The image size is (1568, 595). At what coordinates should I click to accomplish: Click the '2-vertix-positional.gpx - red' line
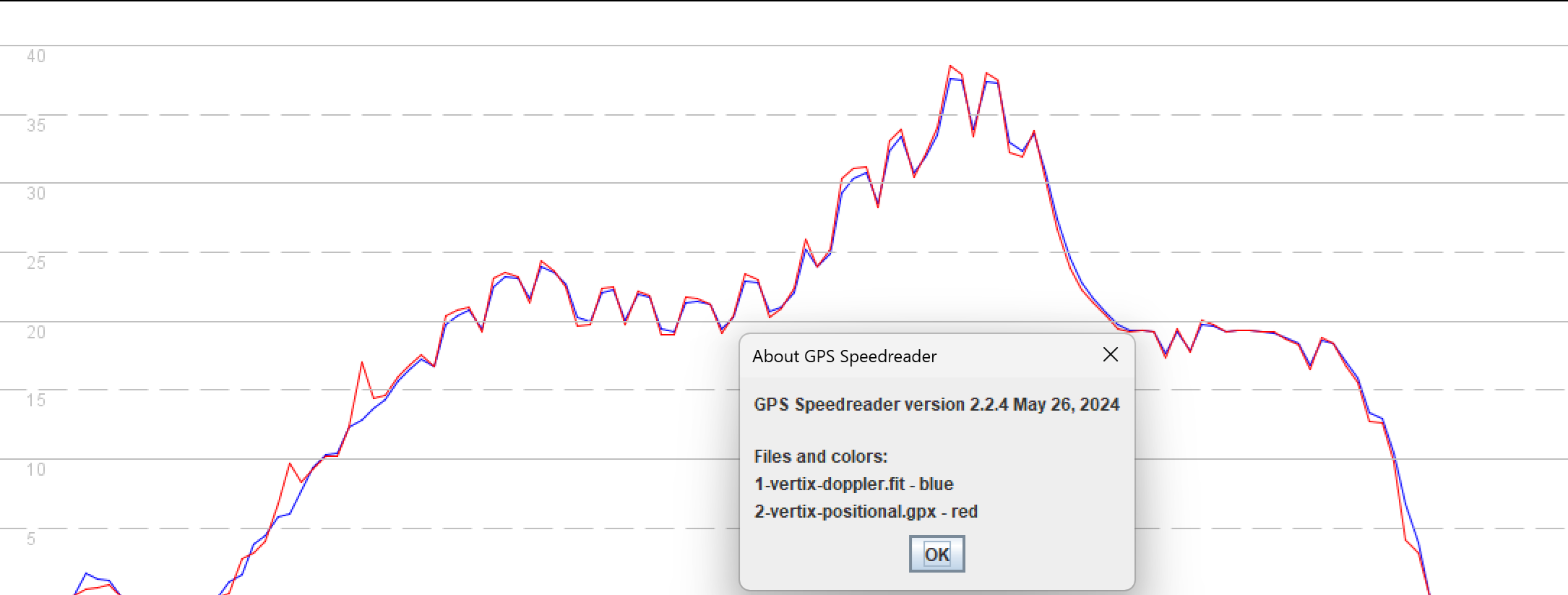pos(866,511)
